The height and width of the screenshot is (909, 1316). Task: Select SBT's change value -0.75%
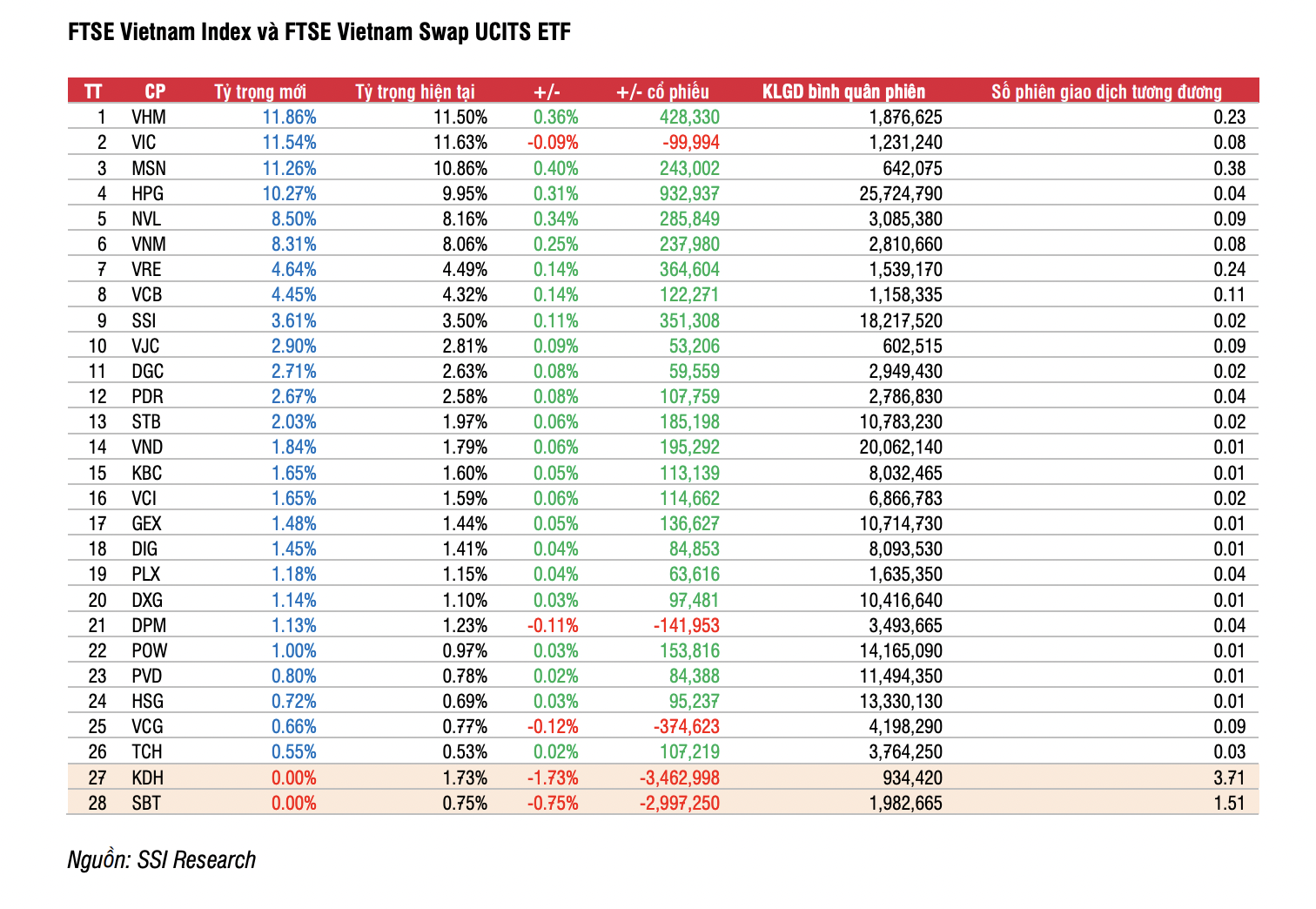tap(553, 803)
